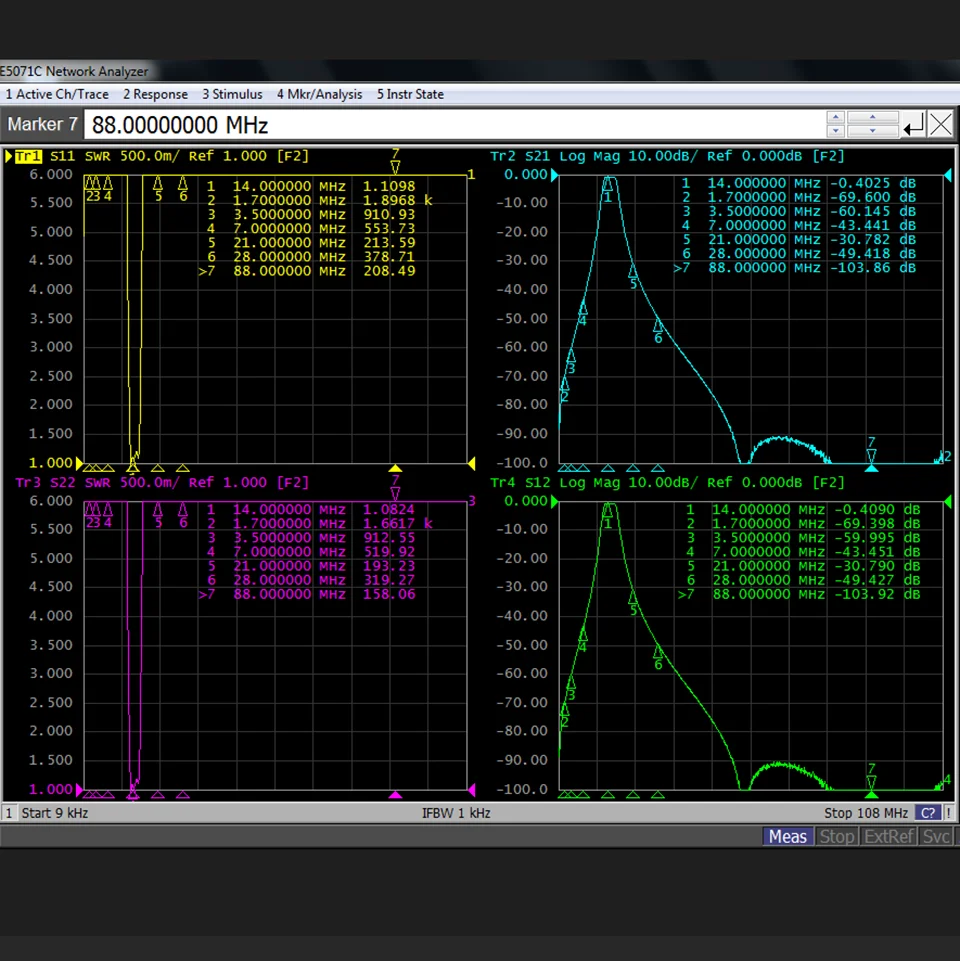Select the Tr2 S21 Log Mag trace title

tap(667, 156)
